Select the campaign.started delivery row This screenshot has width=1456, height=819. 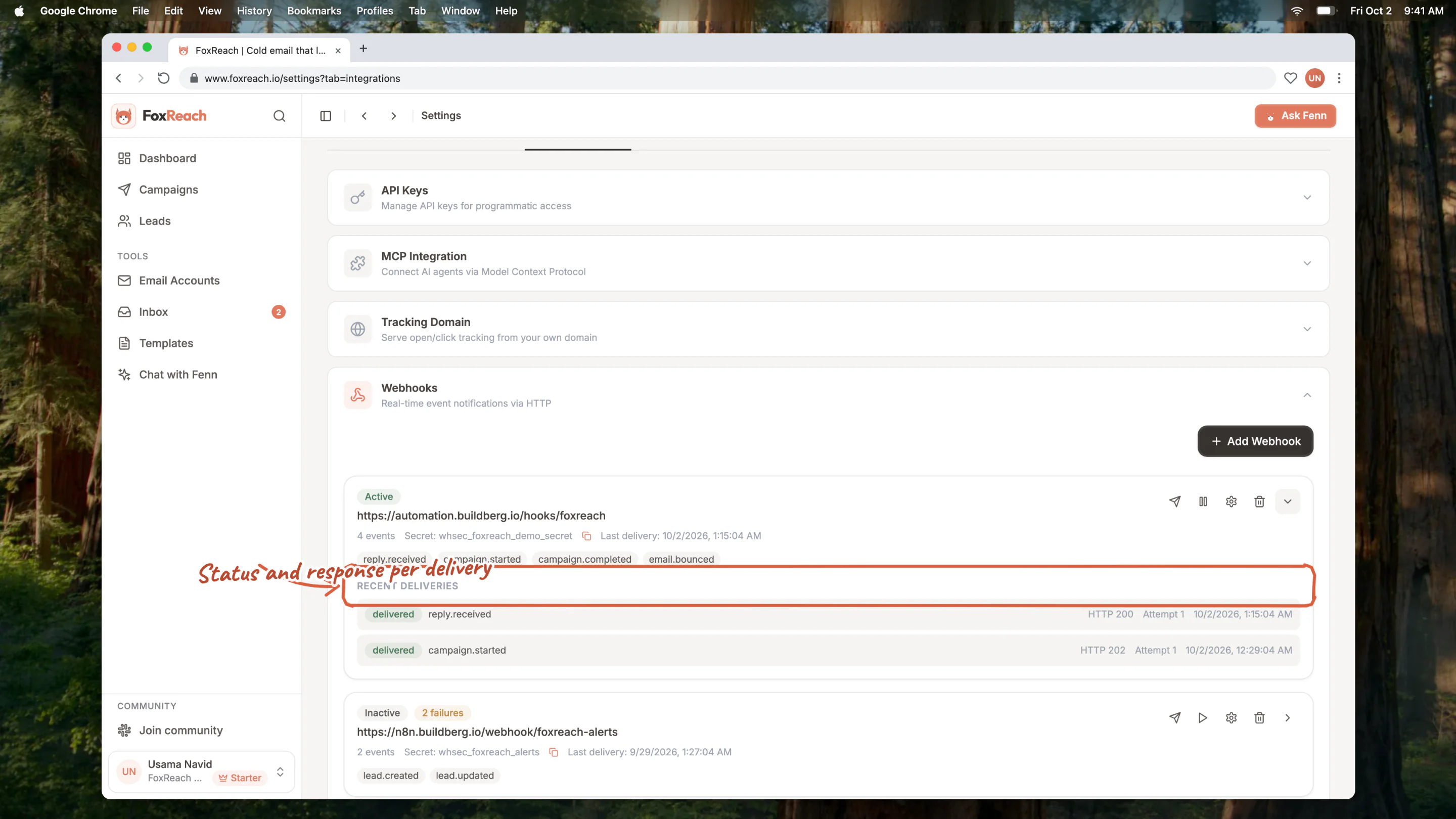click(828, 651)
